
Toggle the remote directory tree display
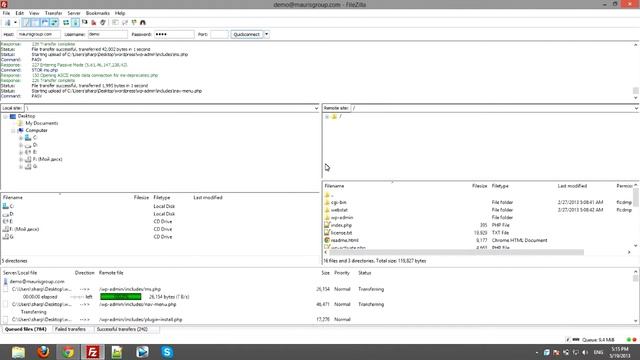click(44, 22)
